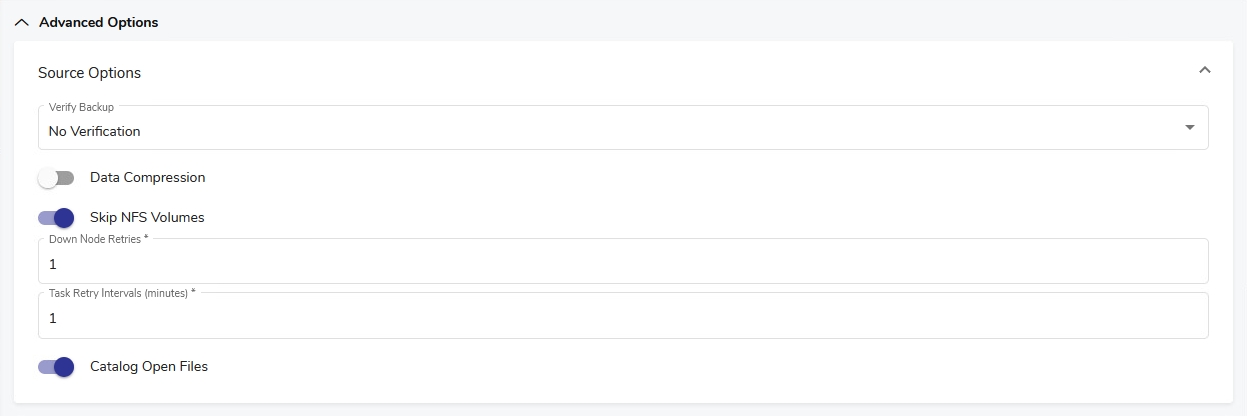Click the value 1 in Down Node Retries

point(53,265)
